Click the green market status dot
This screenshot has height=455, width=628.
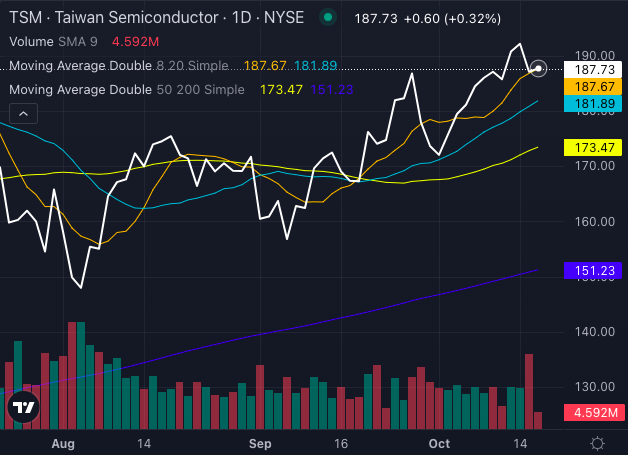327,17
